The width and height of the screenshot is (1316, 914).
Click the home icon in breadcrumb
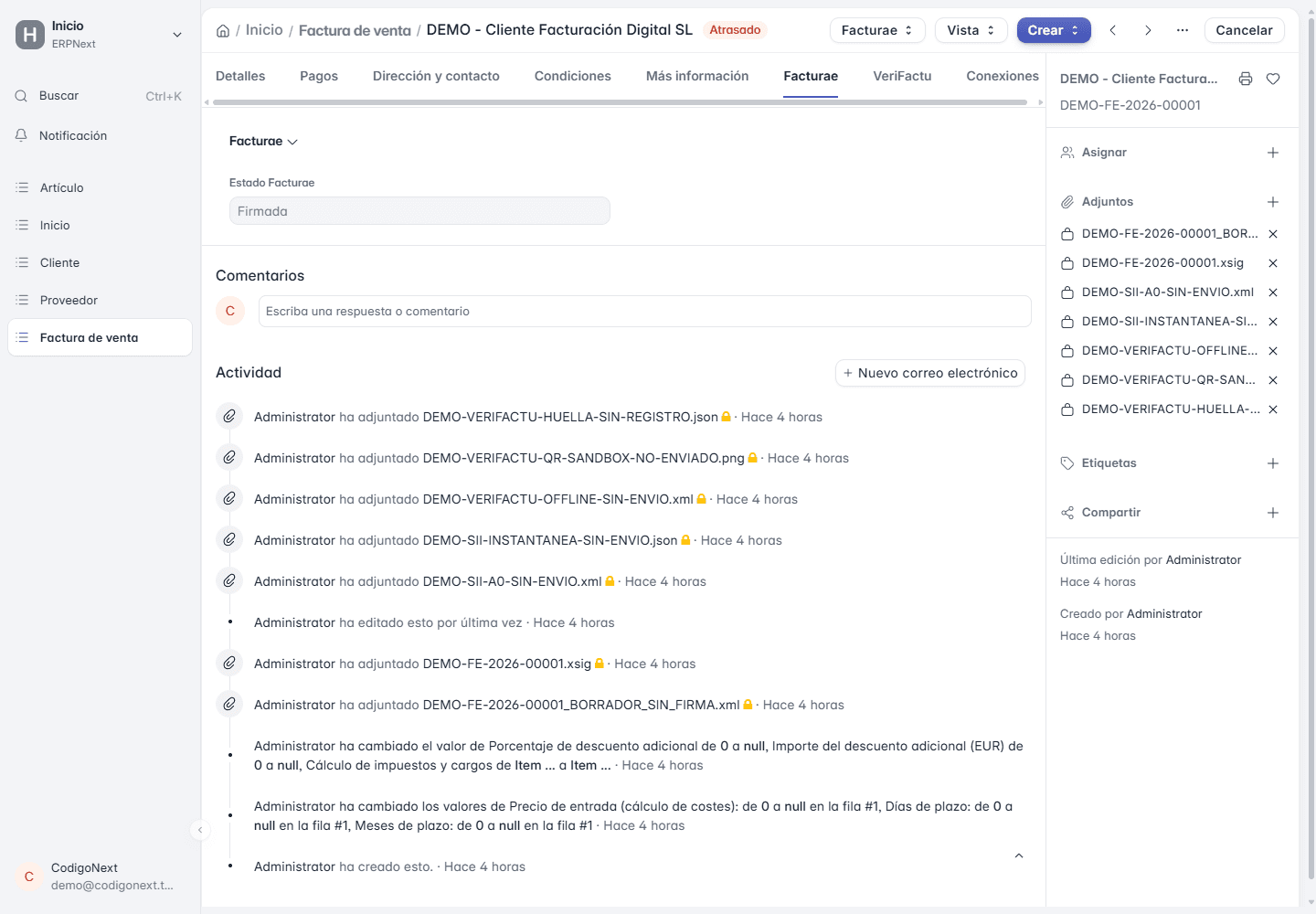point(223,31)
